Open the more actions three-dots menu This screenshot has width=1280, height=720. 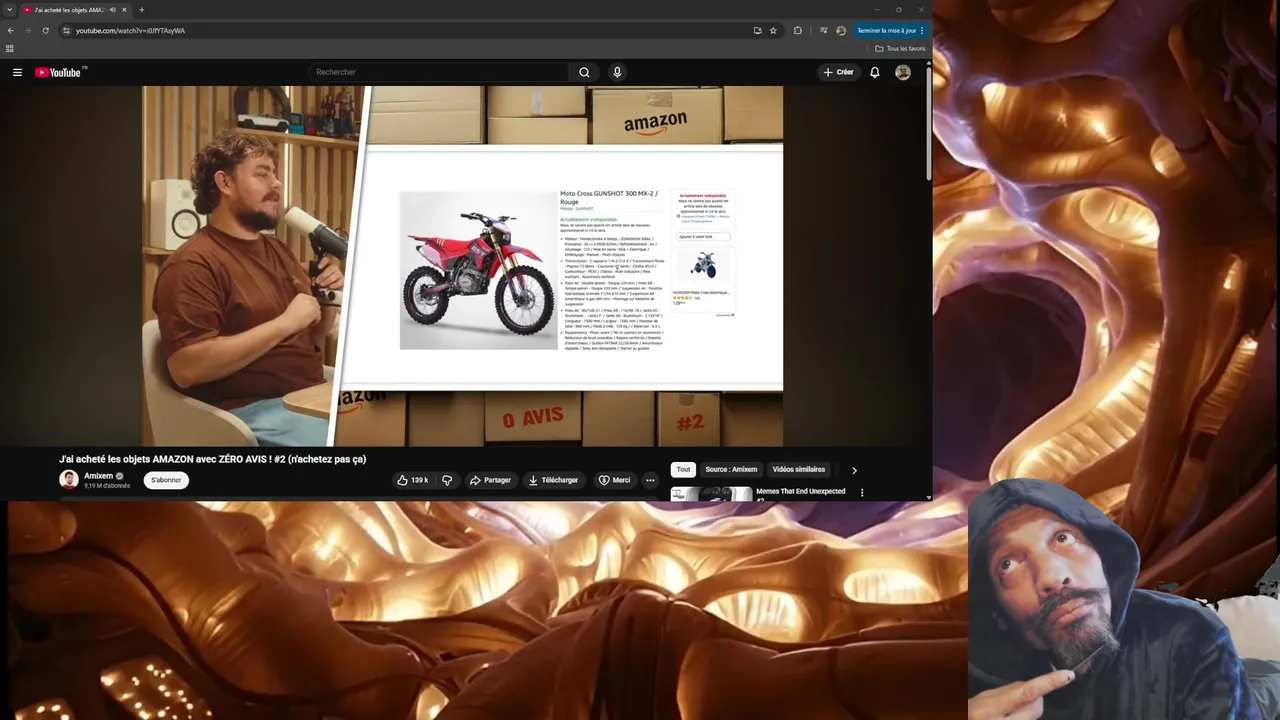point(650,480)
